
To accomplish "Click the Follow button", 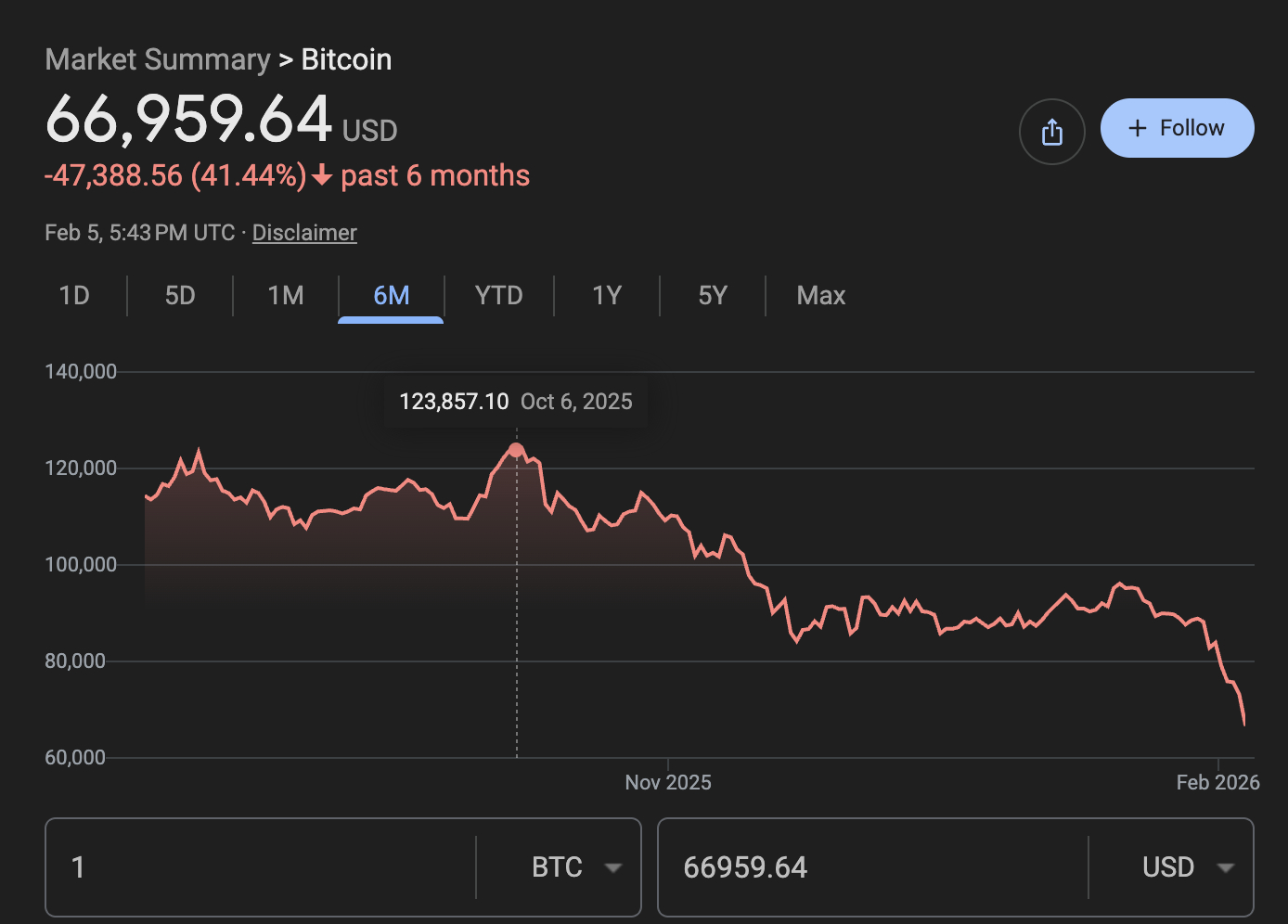I will (x=1177, y=128).
